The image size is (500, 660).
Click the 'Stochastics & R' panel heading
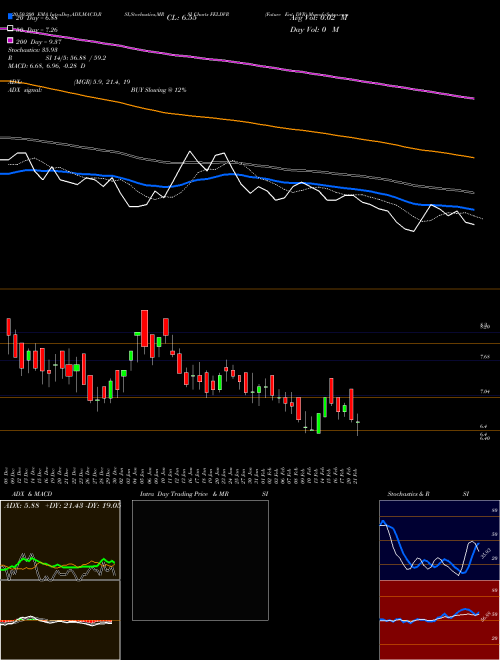(409, 494)
